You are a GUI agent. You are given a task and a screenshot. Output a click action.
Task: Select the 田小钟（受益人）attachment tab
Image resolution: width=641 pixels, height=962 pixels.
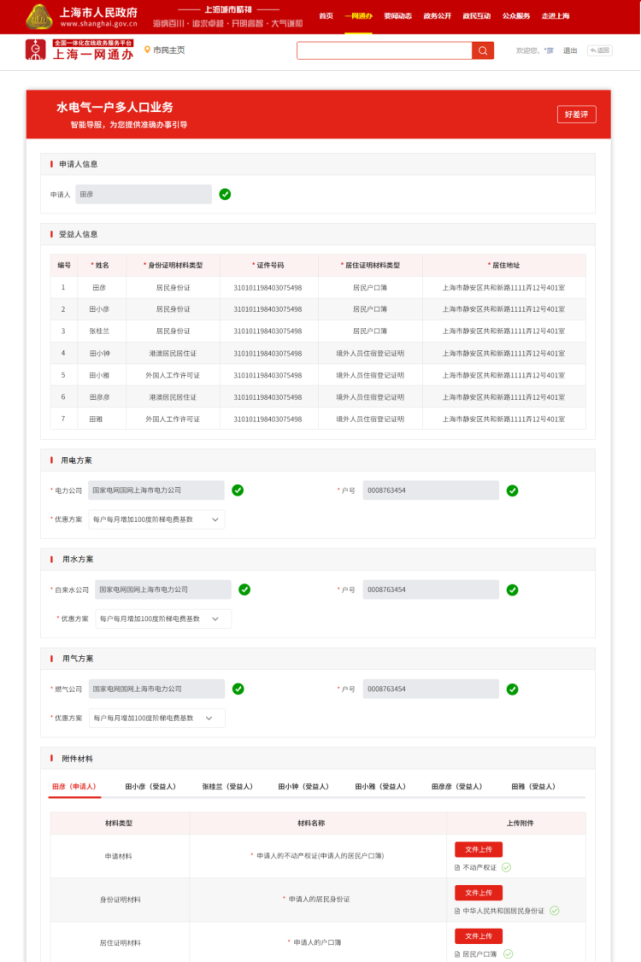303,787
